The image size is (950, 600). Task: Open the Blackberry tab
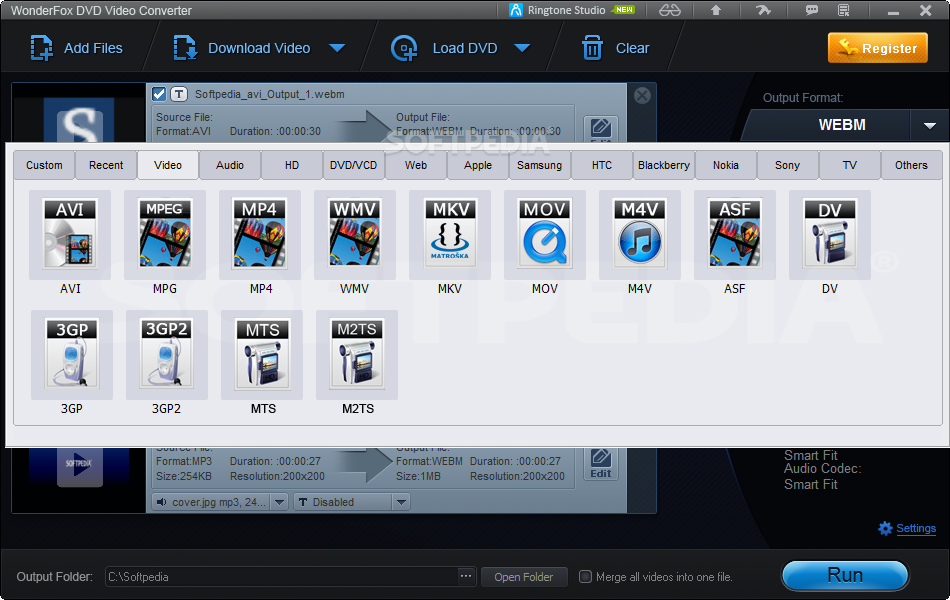click(664, 165)
